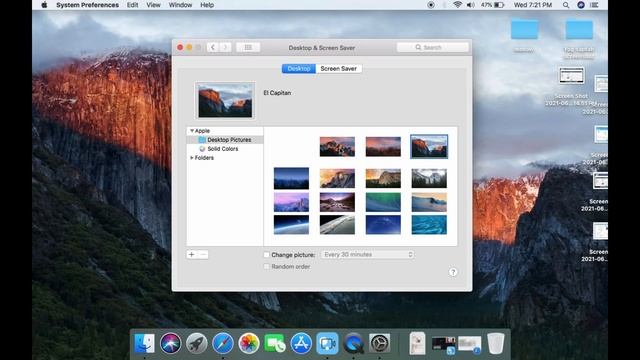Click the toolbar forward arrow
Screen dimensions: 640x360
click(x=225, y=47)
